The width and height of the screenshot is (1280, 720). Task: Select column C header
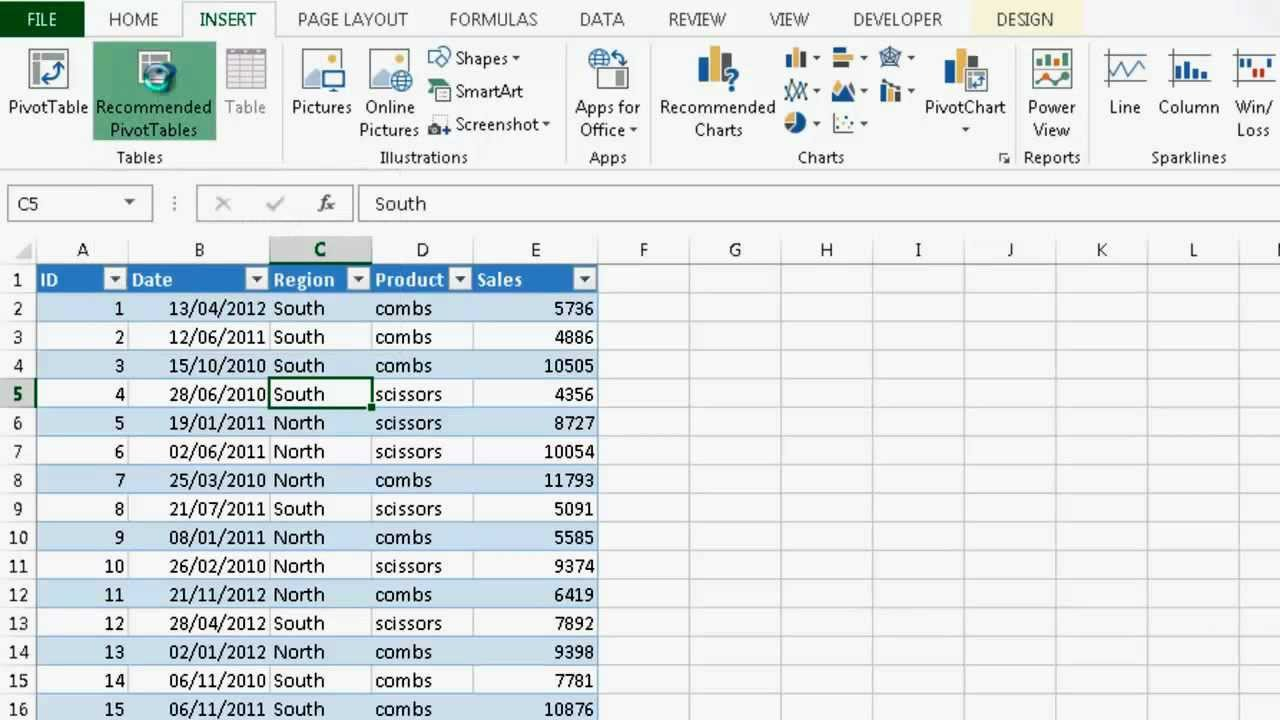pos(320,250)
